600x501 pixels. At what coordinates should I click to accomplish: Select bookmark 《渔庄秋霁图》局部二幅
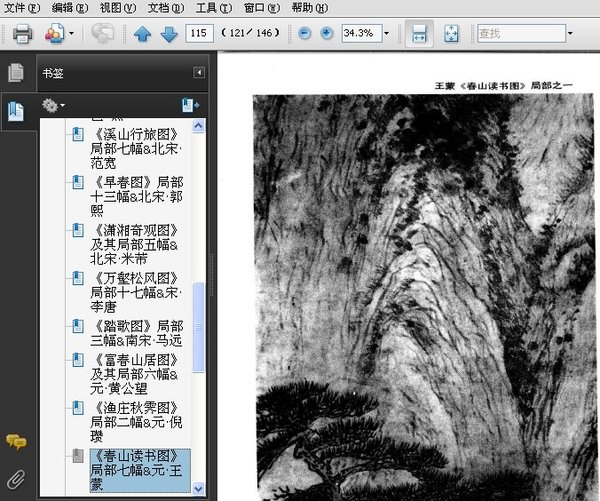[136, 422]
